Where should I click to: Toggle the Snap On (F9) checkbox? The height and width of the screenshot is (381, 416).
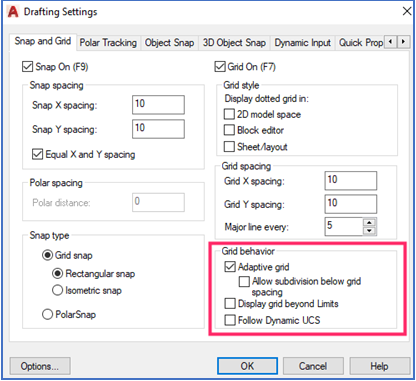click(x=27, y=67)
